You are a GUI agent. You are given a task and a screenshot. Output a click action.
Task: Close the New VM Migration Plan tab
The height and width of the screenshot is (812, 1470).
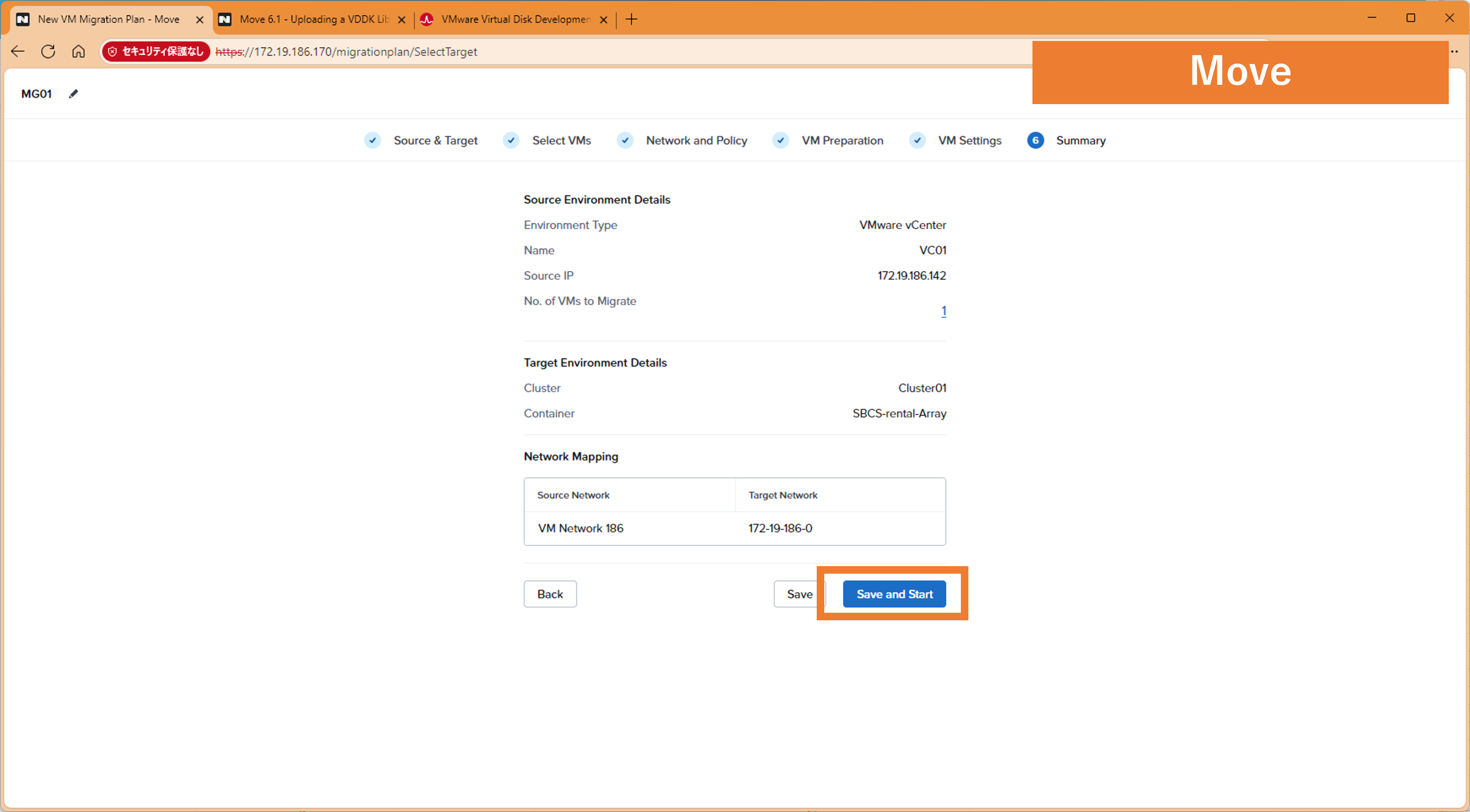[200, 19]
